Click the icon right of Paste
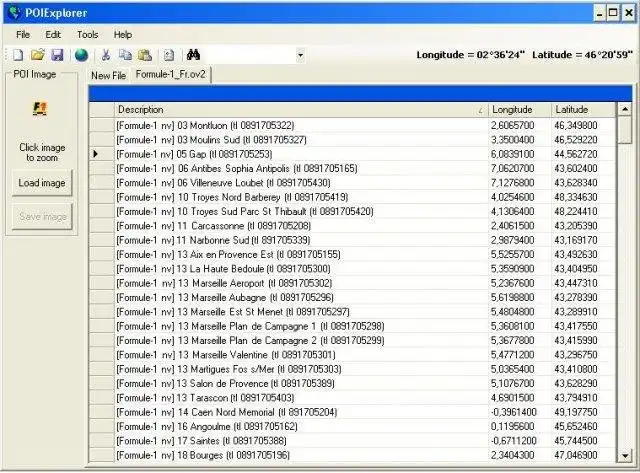The image size is (640, 473). pos(169,55)
